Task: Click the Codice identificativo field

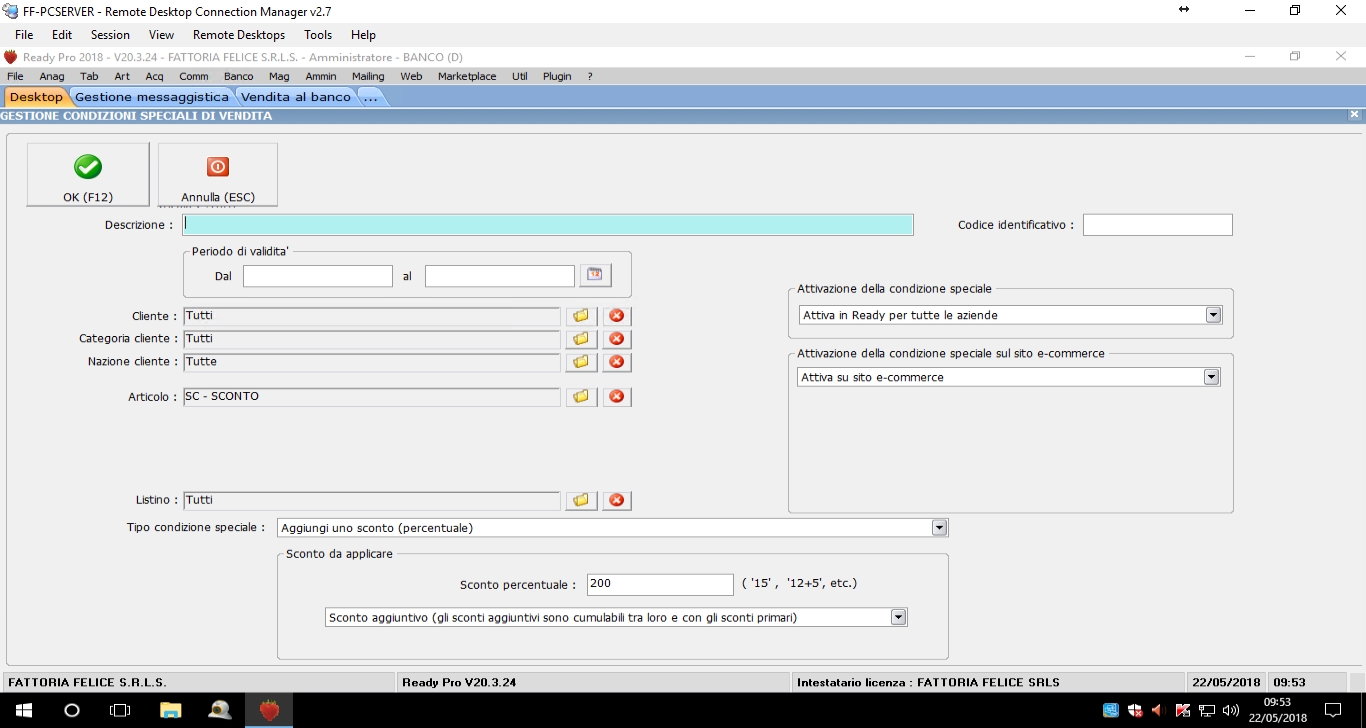Action: tap(1158, 225)
